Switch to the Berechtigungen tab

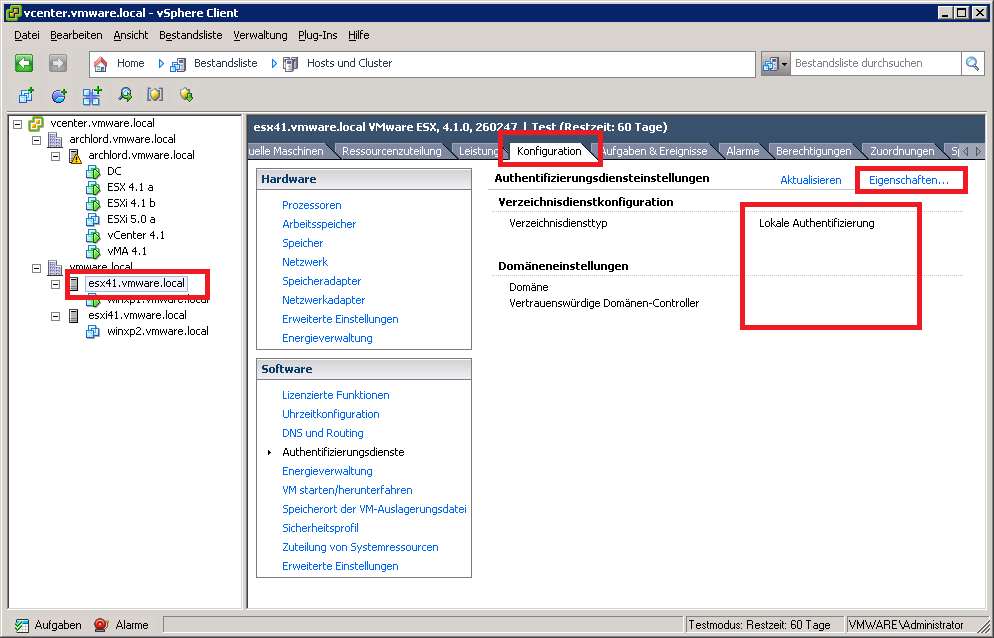(813, 151)
